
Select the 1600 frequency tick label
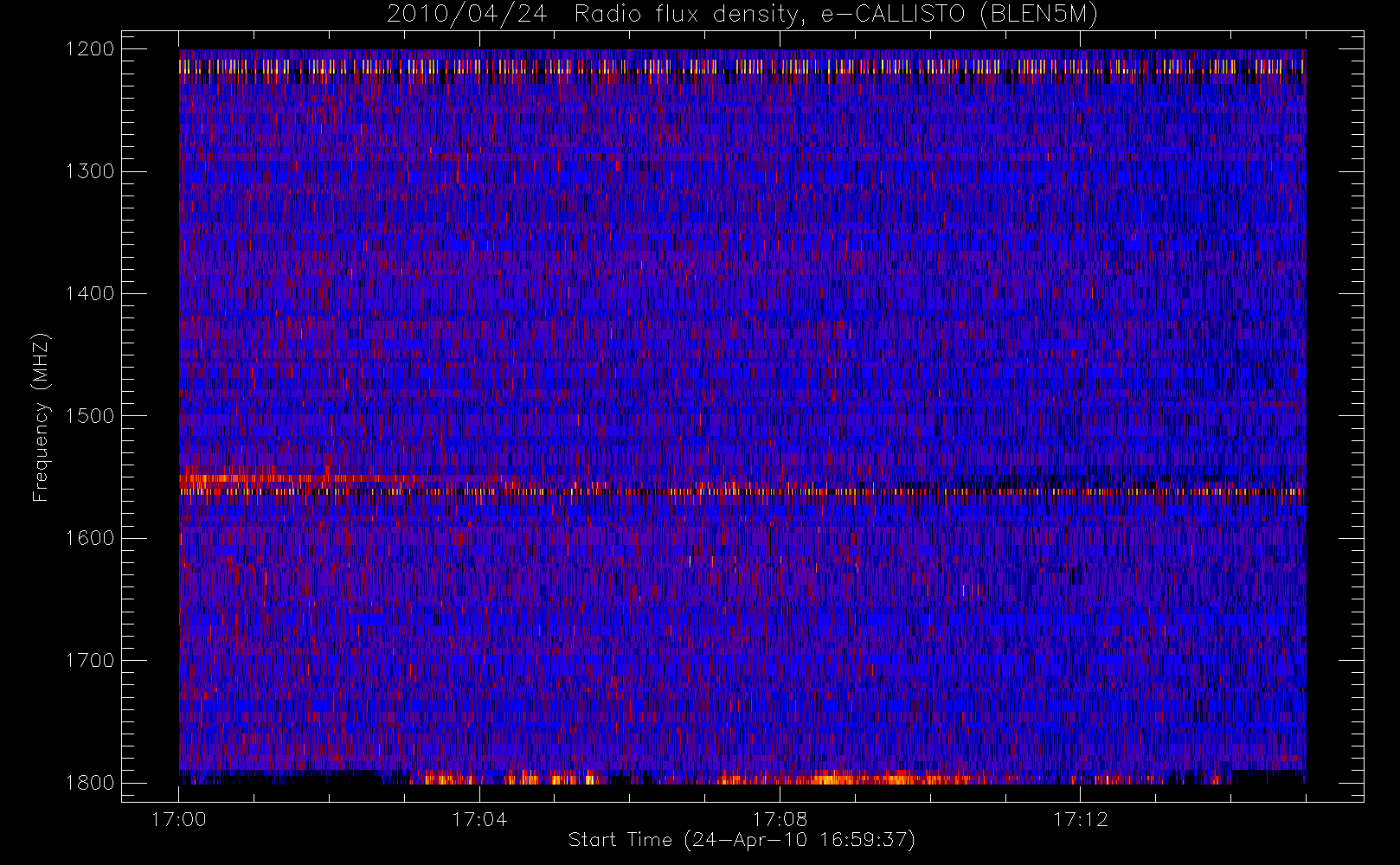click(x=90, y=538)
